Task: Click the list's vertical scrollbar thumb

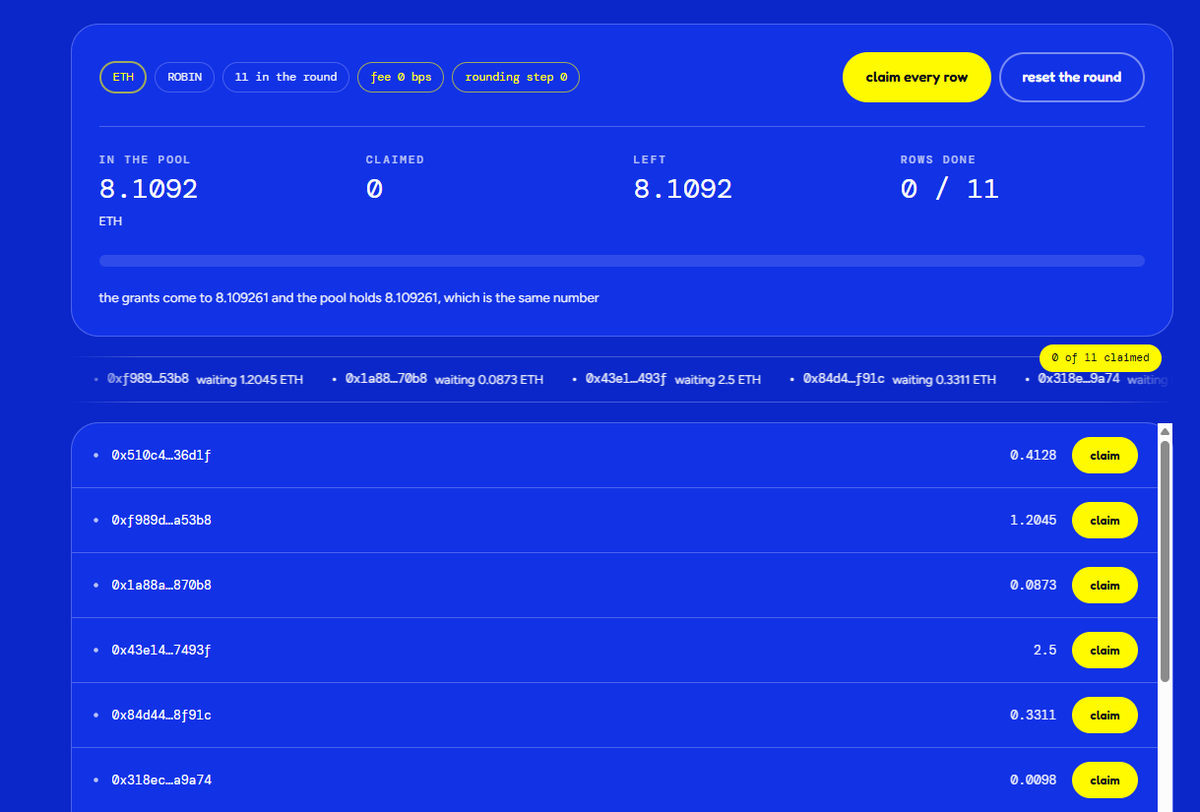Action: point(1164,560)
